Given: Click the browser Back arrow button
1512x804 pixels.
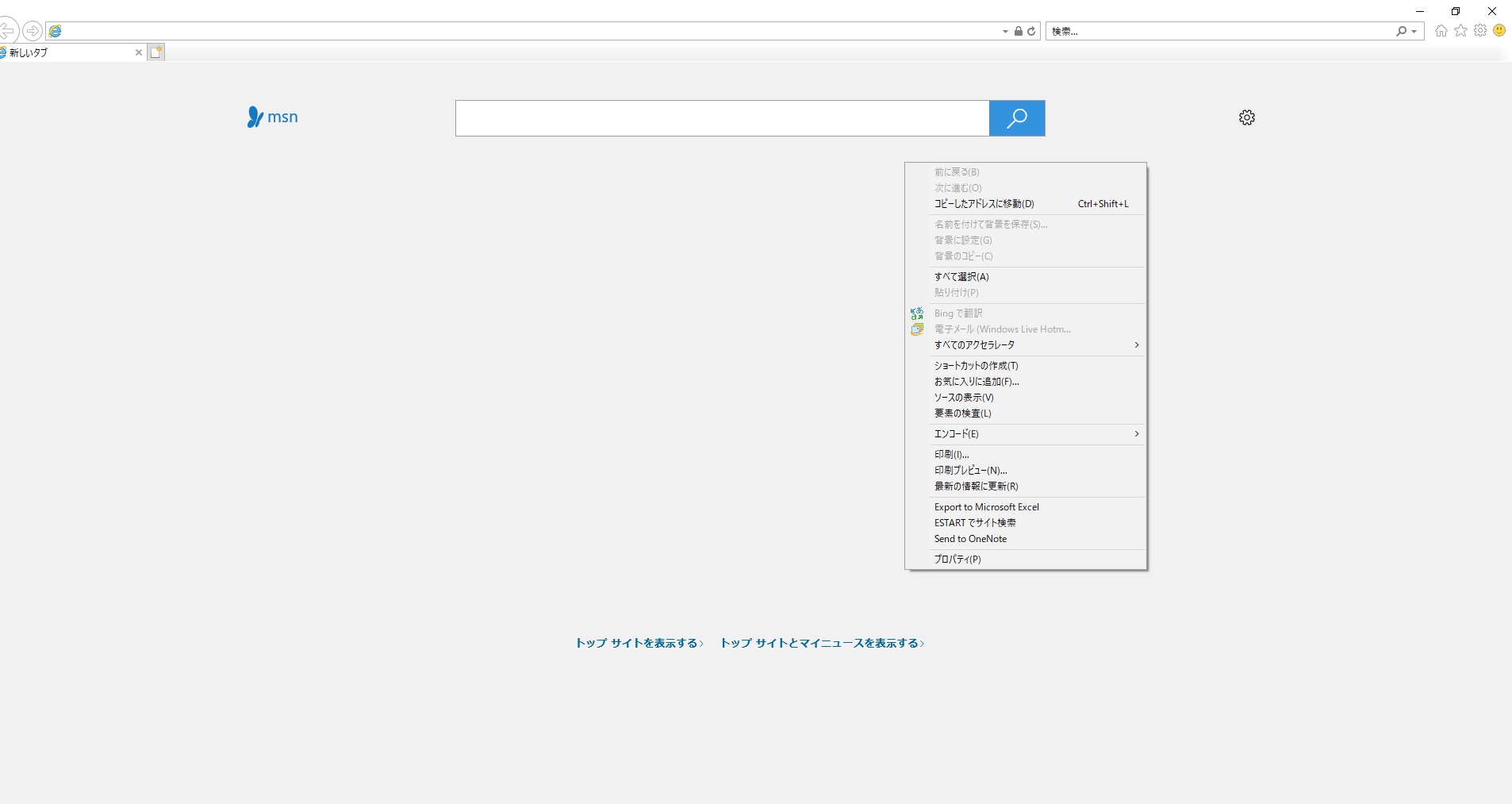Looking at the screenshot, I should (x=7, y=31).
